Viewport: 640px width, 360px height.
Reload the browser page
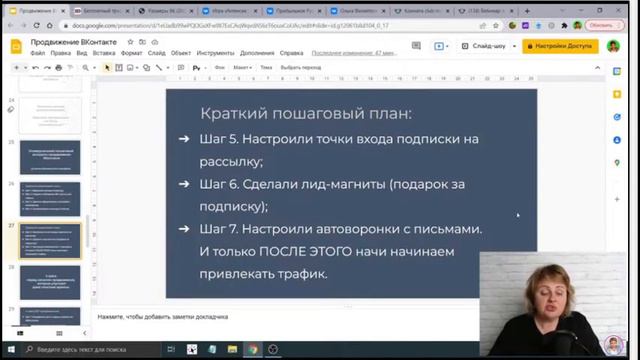coord(36,25)
